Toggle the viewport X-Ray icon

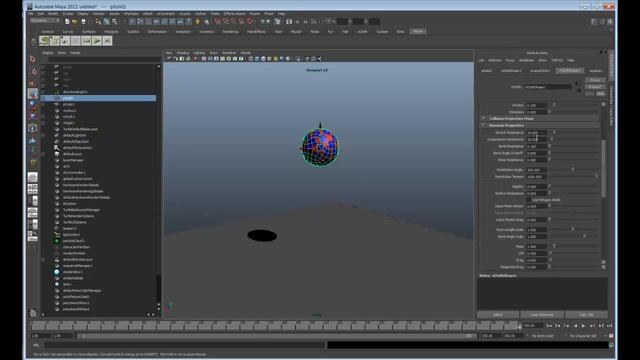point(307,59)
